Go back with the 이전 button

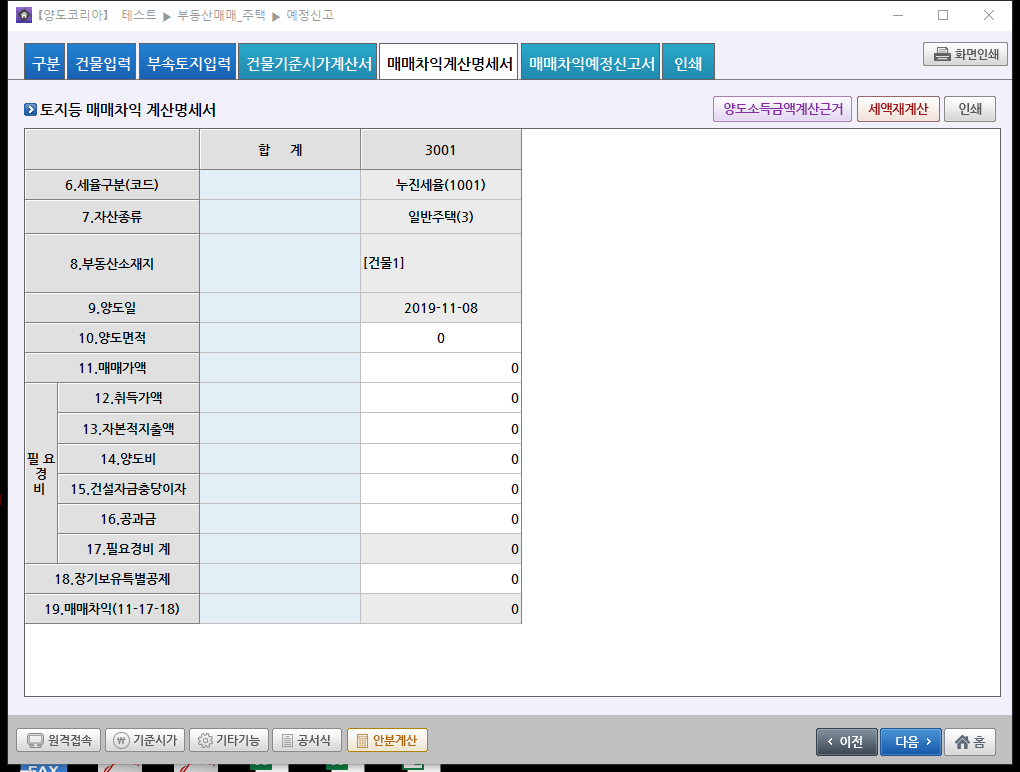(846, 741)
